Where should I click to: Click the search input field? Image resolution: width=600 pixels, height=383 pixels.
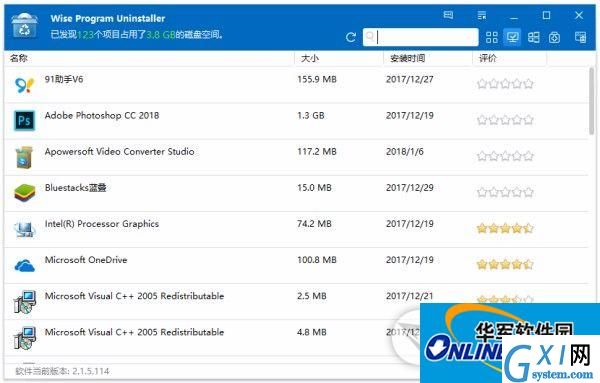pyautogui.click(x=421, y=37)
